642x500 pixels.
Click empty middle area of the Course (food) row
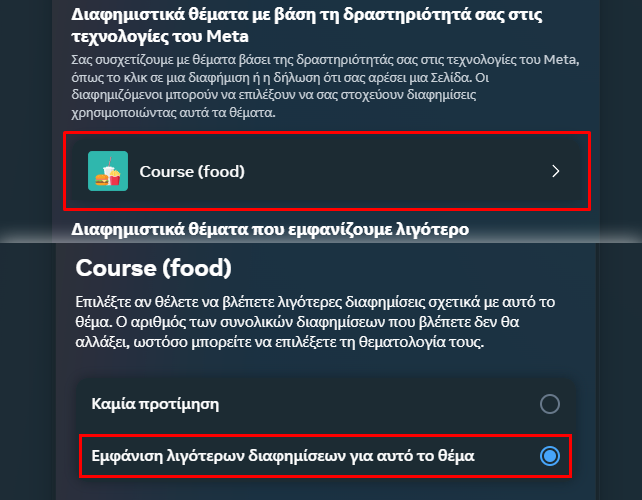[393, 171]
